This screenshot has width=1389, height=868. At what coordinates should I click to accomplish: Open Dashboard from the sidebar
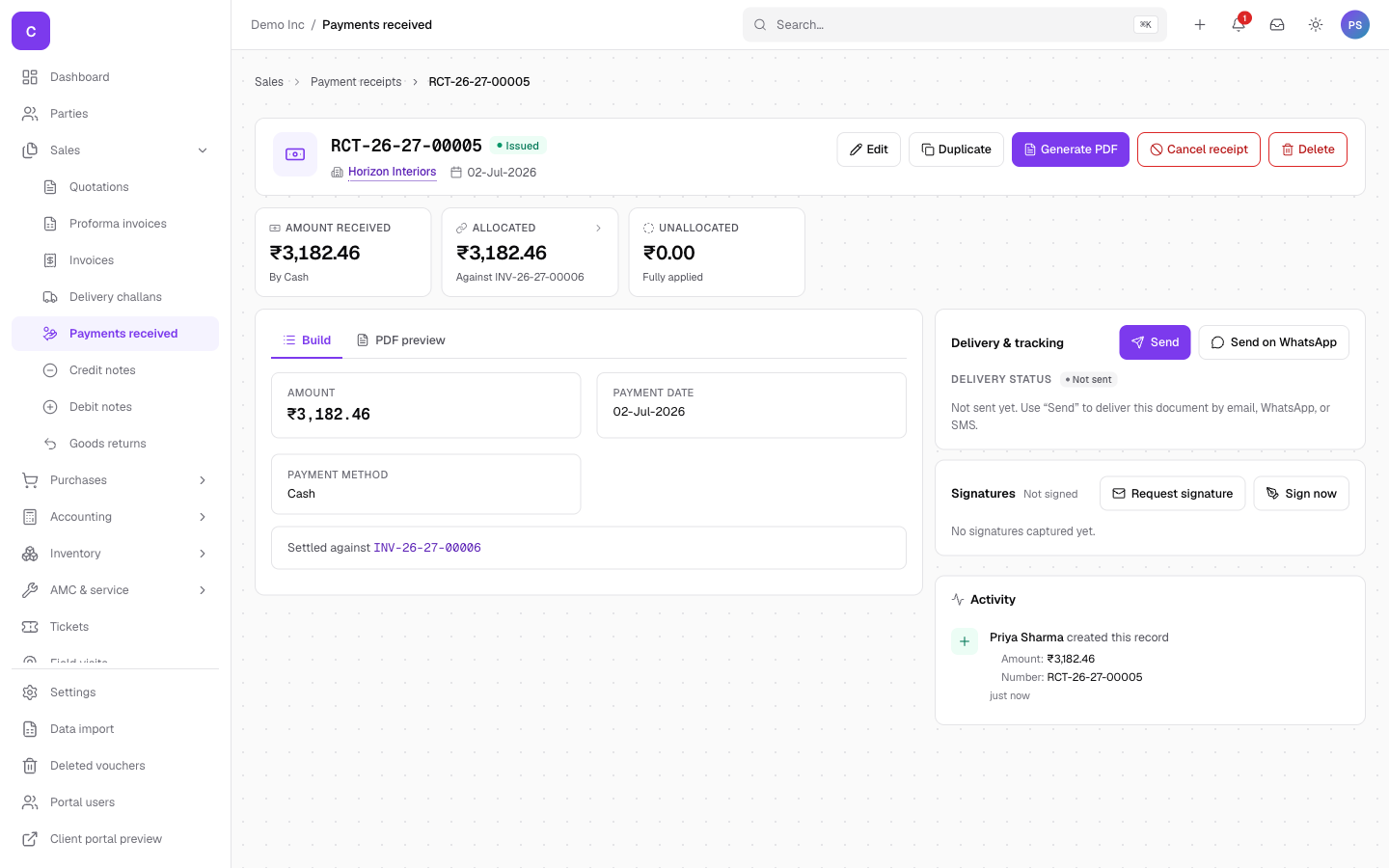(x=115, y=77)
